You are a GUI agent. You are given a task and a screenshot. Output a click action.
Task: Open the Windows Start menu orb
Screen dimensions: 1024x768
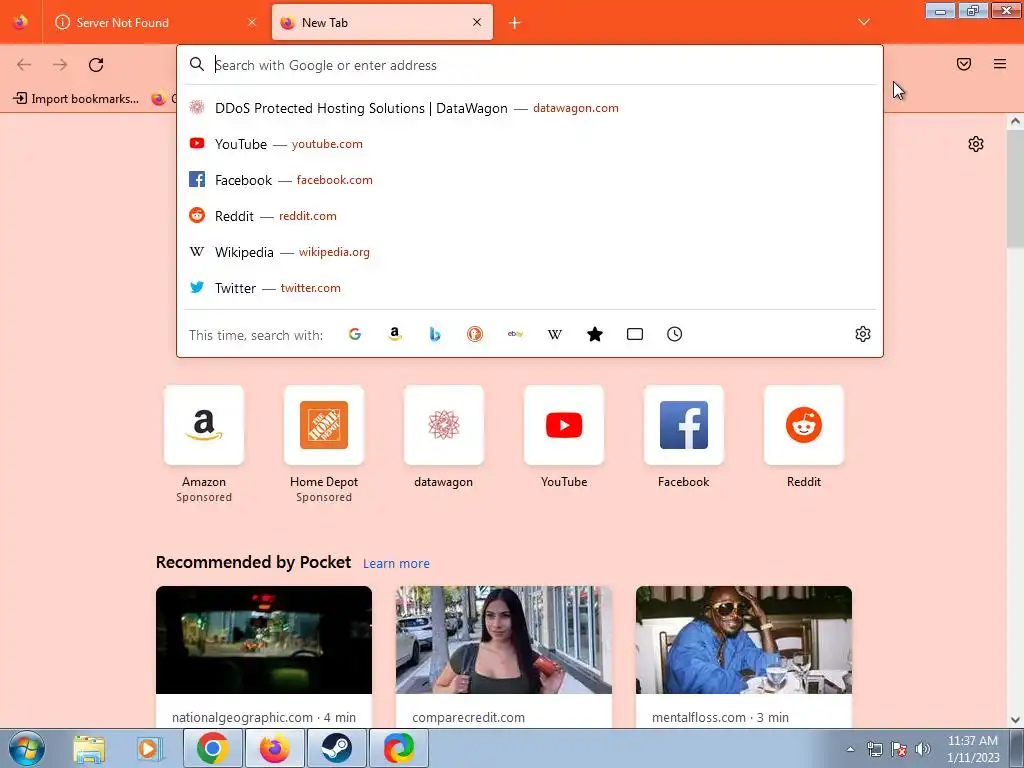pyautogui.click(x=27, y=748)
